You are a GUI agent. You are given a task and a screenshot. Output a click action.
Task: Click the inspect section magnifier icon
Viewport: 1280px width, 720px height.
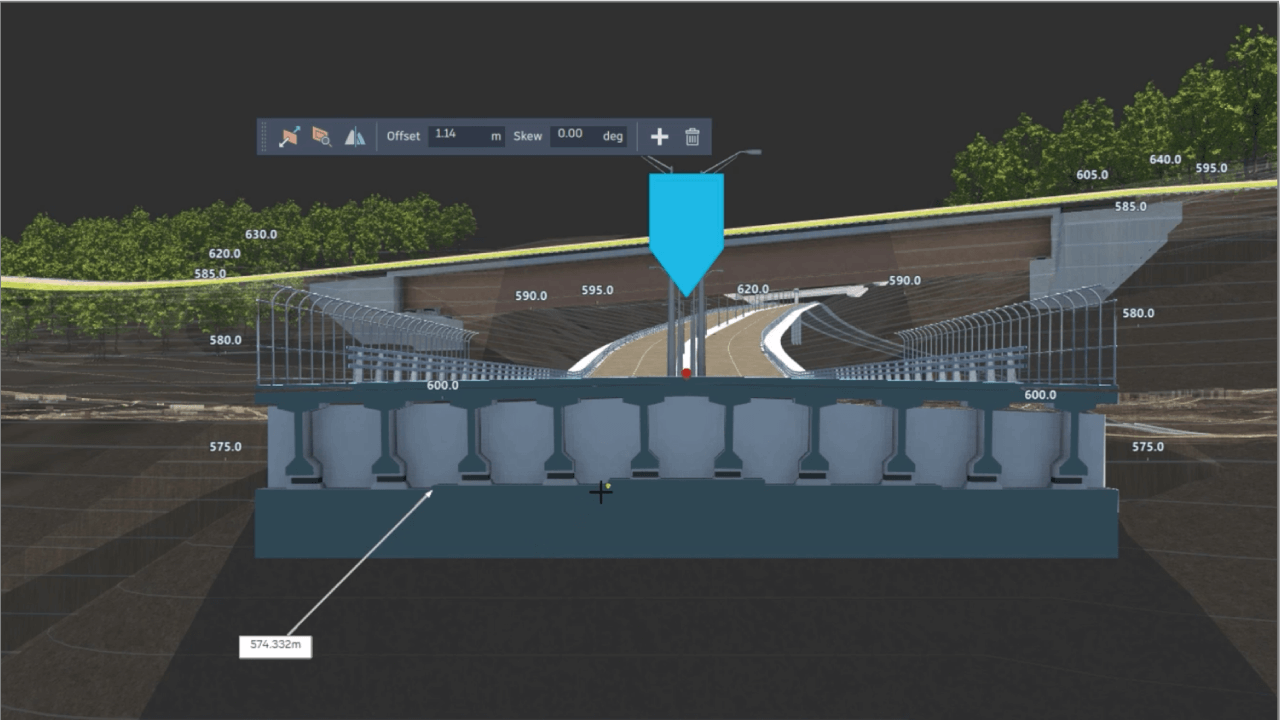coord(322,137)
